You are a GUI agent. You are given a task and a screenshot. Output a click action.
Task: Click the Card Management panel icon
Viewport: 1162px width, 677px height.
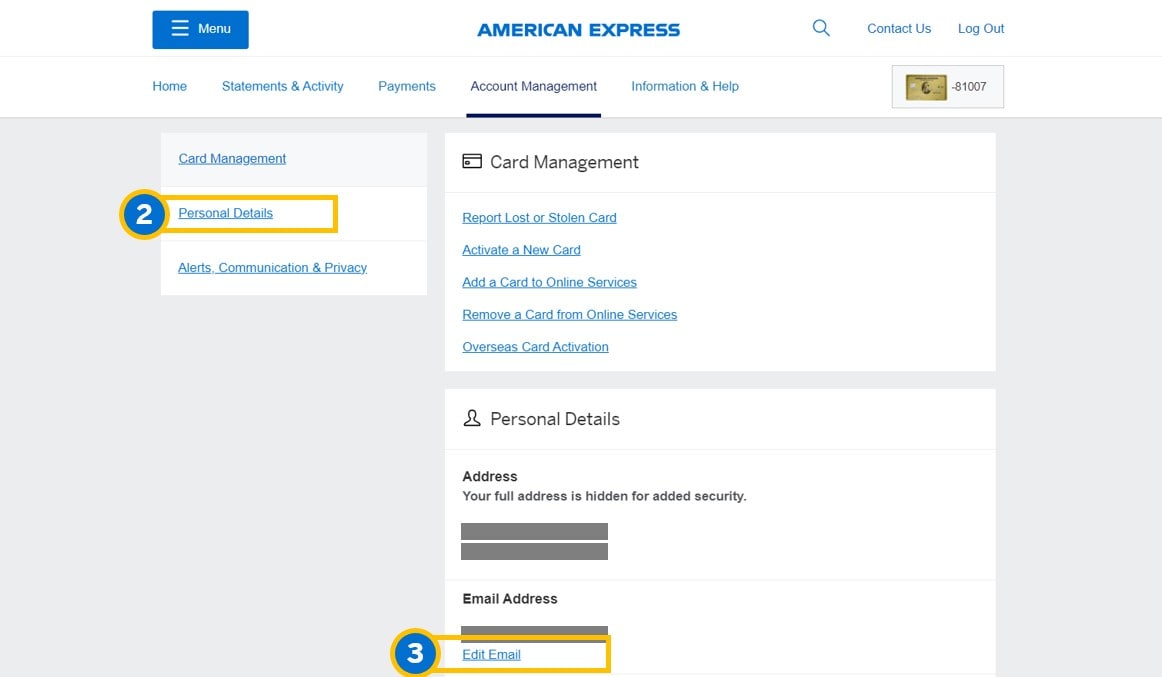pyautogui.click(x=471, y=161)
